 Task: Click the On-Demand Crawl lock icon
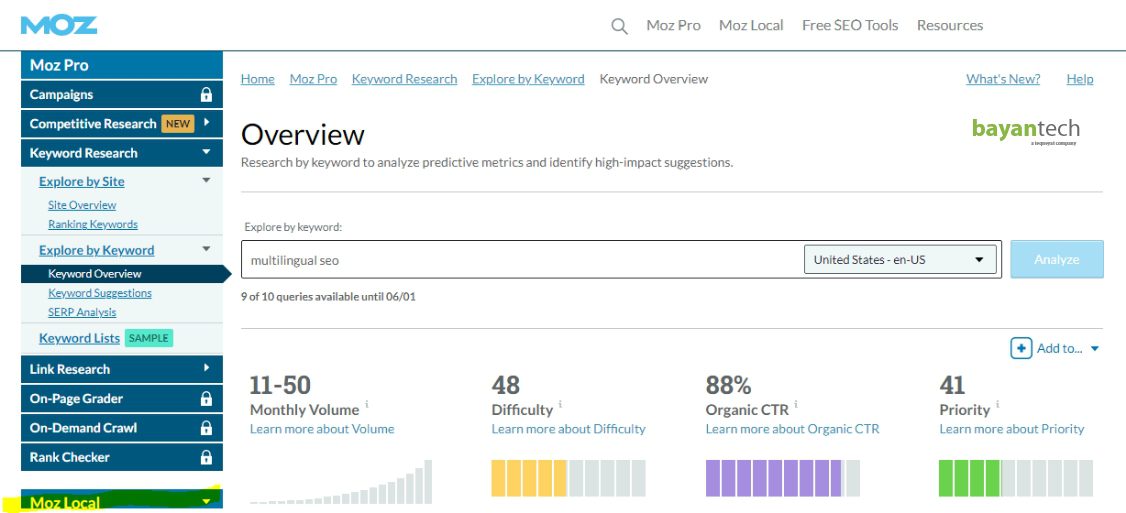click(206, 428)
